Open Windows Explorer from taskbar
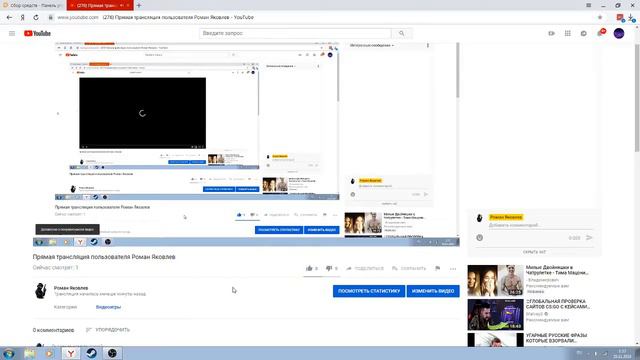Viewport: 640px width, 360px height. click(29, 353)
